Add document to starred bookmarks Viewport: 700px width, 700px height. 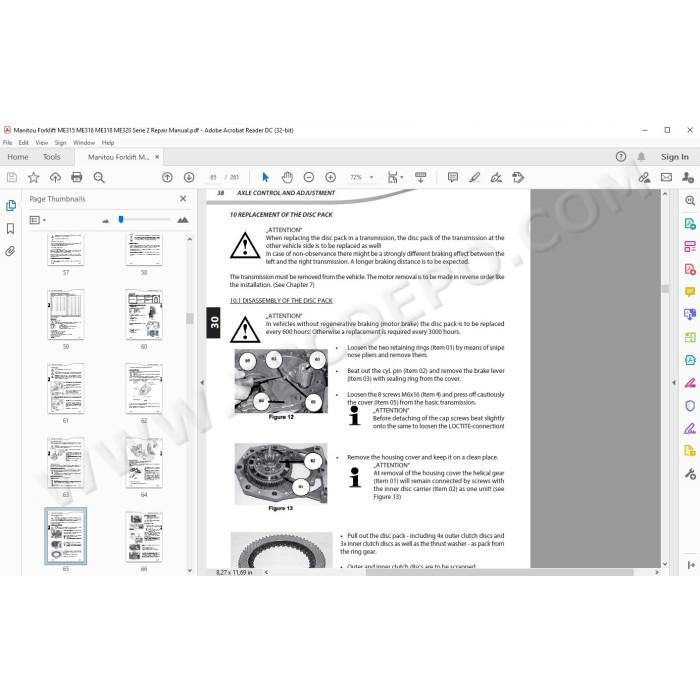(x=33, y=177)
